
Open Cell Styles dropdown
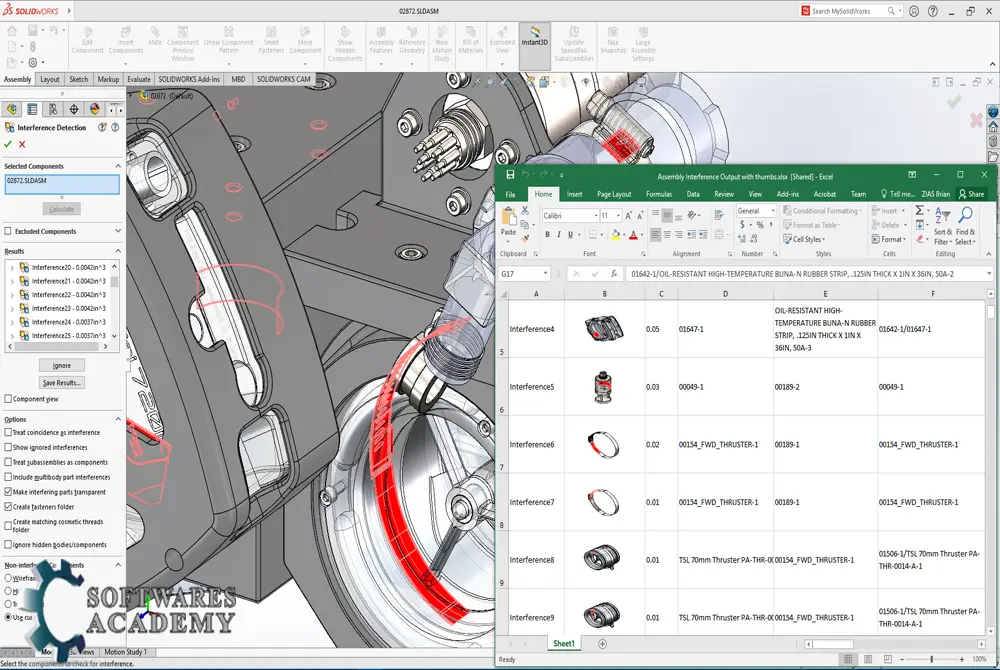(x=804, y=239)
